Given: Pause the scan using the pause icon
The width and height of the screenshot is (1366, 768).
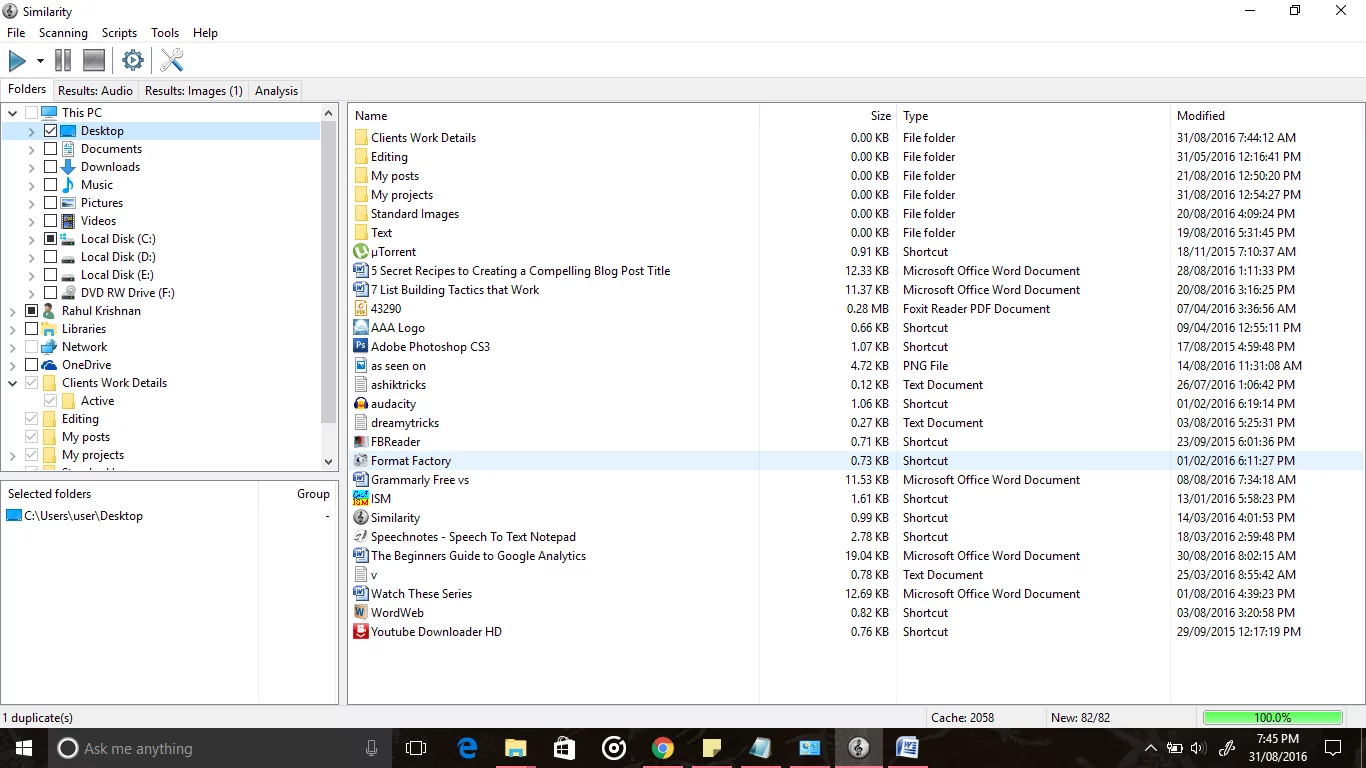Looking at the screenshot, I should [x=63, y=61].
